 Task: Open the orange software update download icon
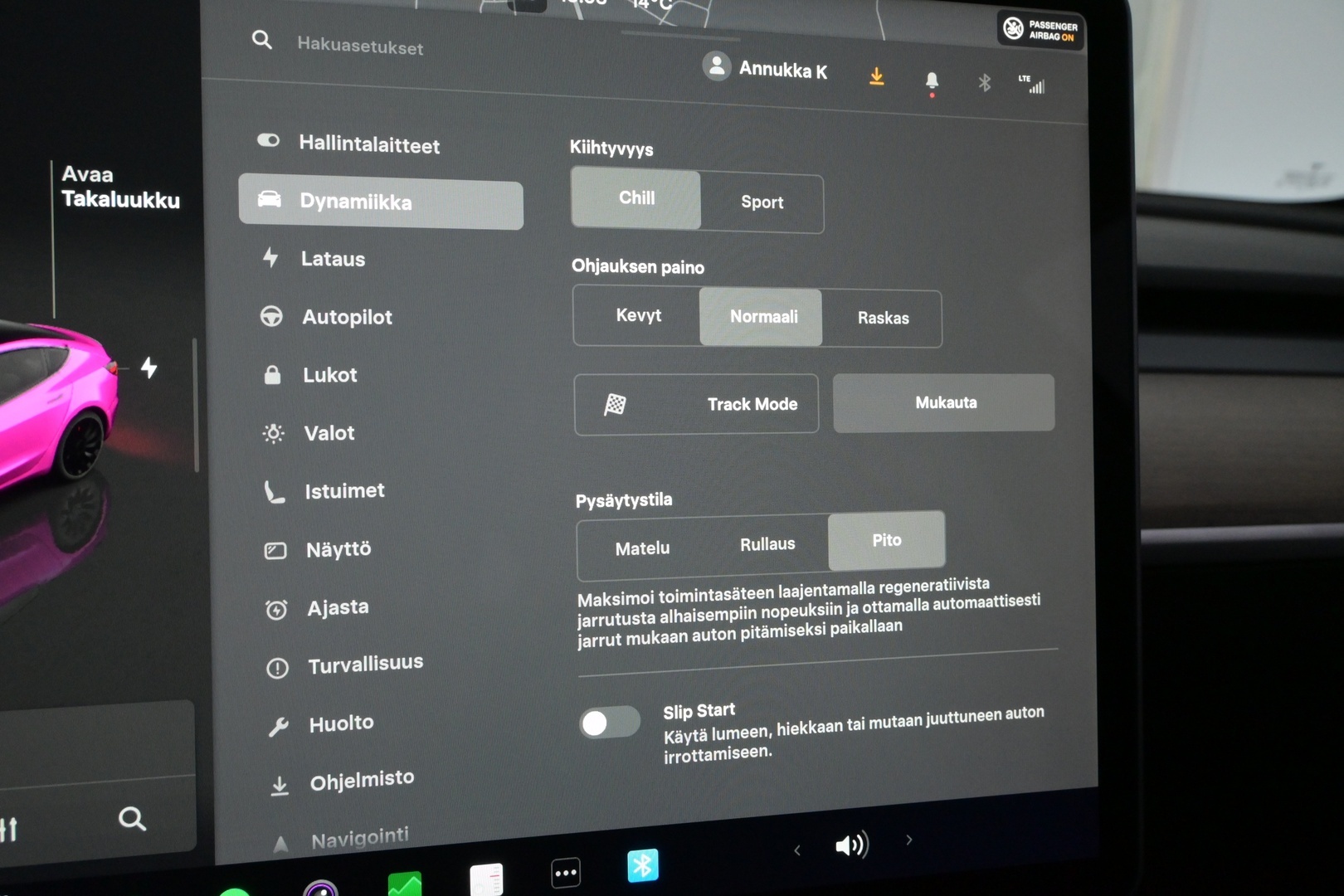coord(876,77)
